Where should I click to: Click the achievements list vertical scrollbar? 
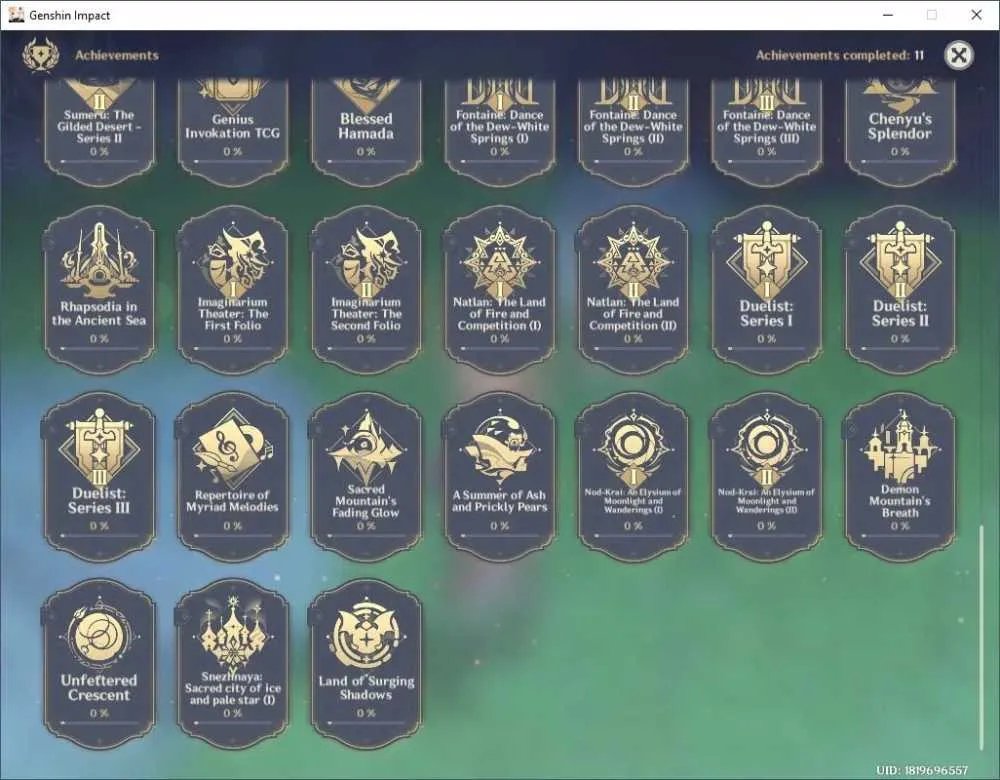[x=982, y=638]
